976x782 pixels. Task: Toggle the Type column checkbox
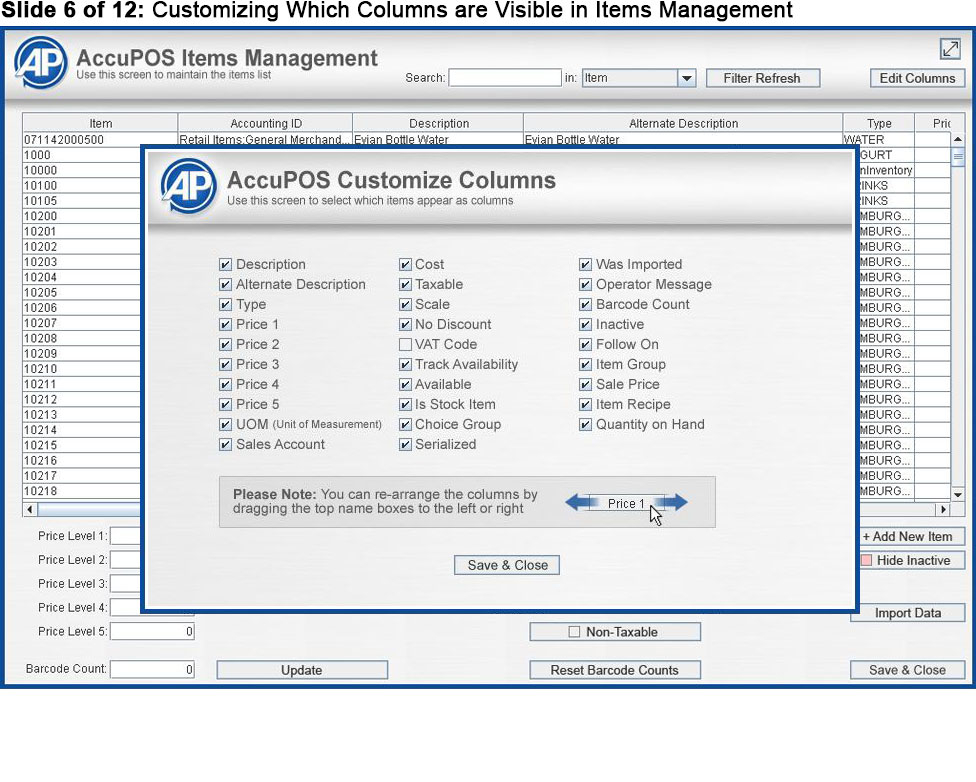[x=225, y=304]
